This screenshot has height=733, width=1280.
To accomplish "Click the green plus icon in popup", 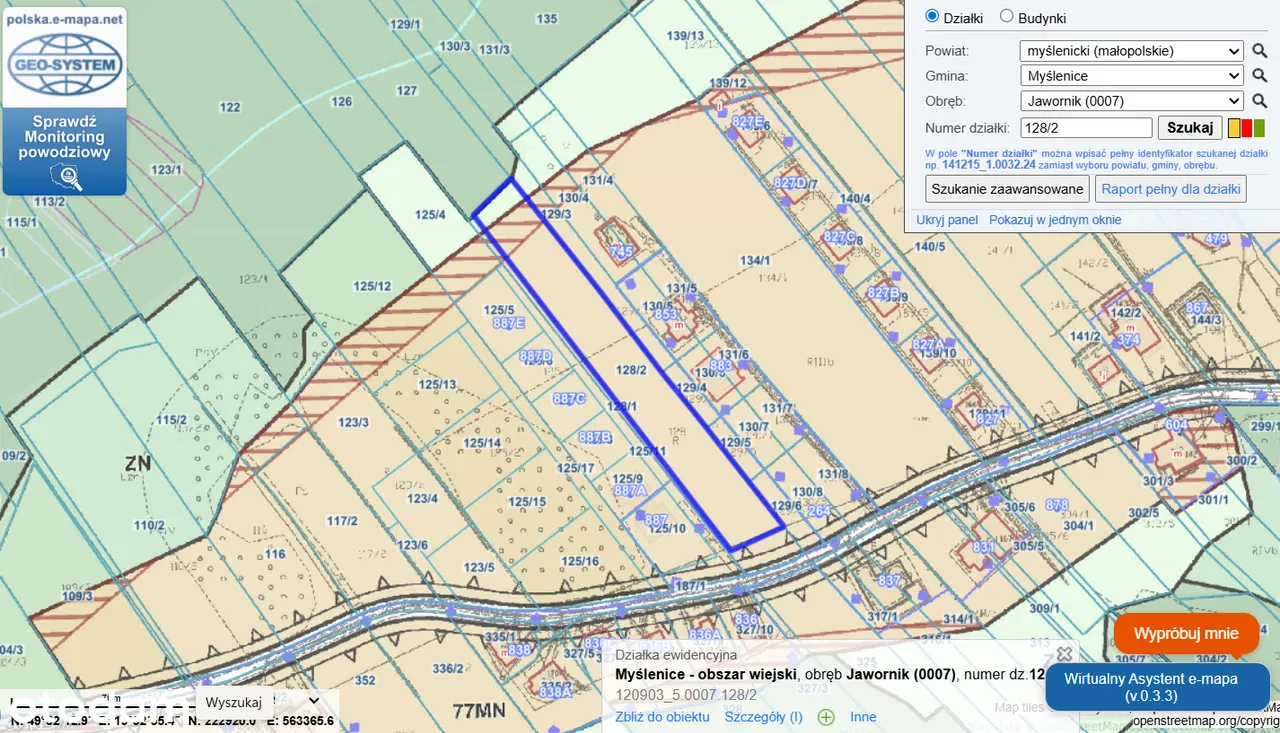I will click(826, 717).
